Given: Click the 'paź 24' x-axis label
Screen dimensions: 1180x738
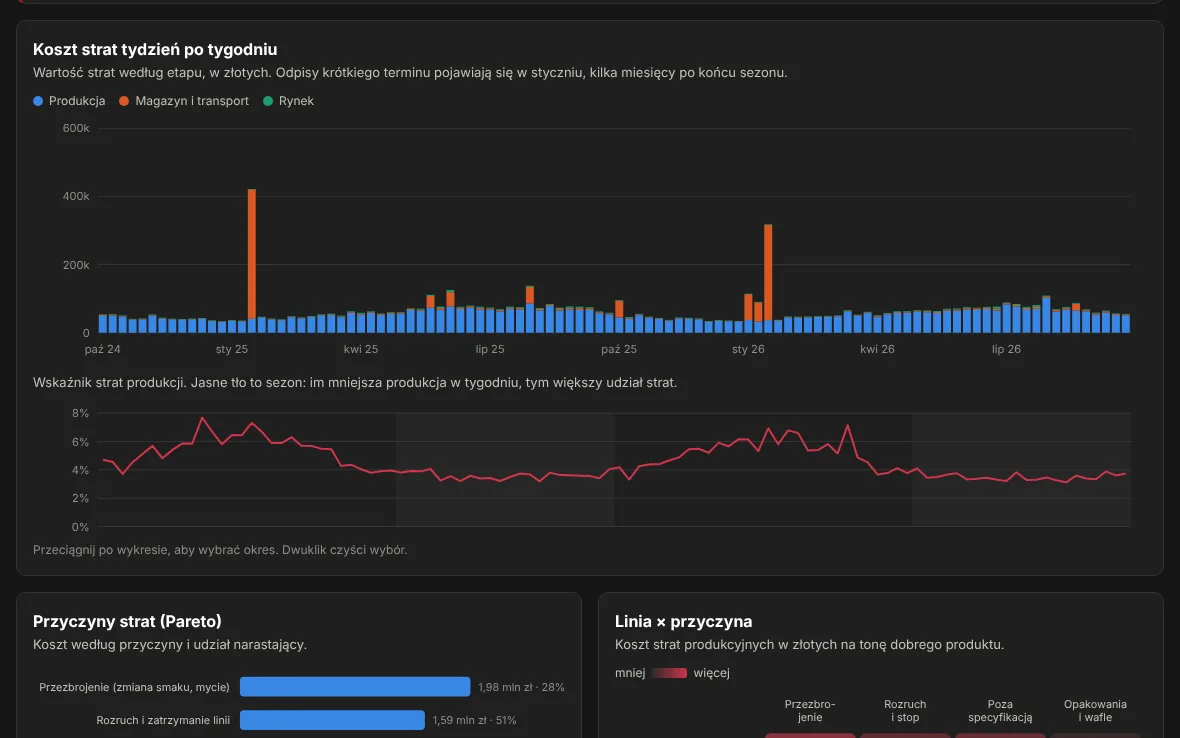Looking at the screenshot, I should coord(102,349).
